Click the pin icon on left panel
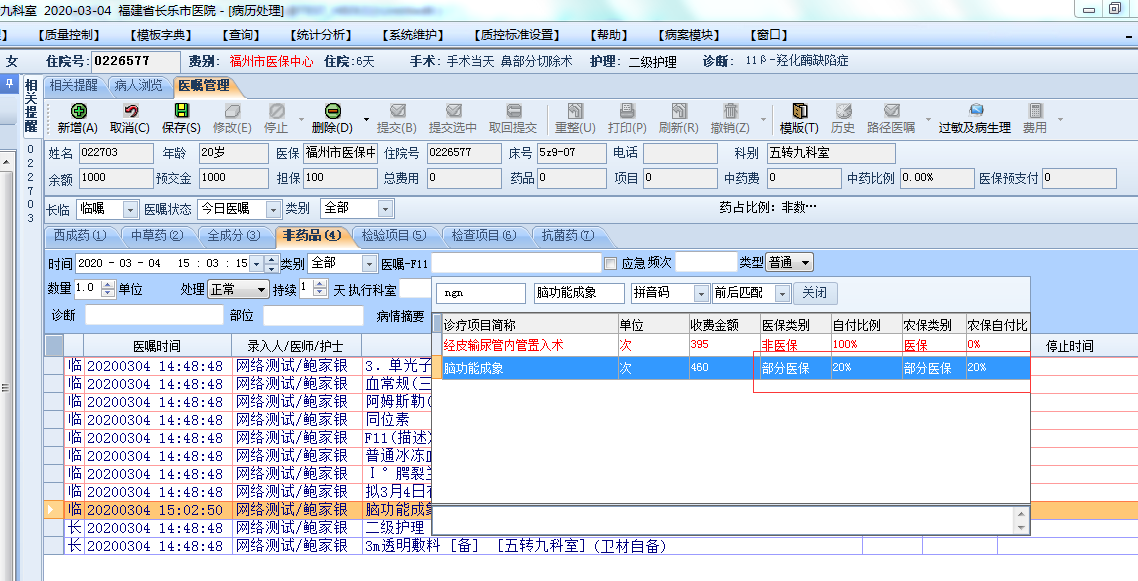The height and width of the screenshot is (581, 1138). point(9,84)
